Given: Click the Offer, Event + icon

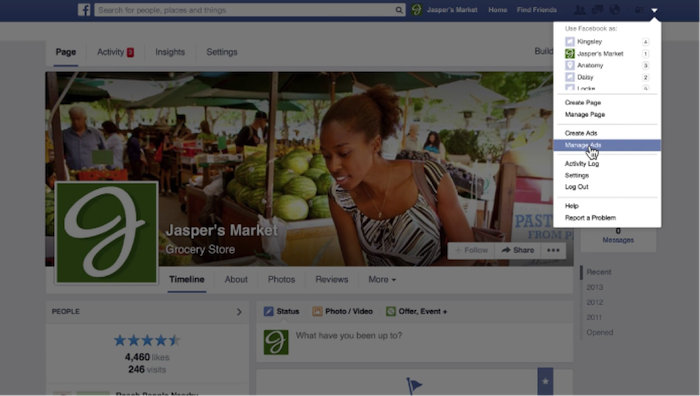Looking at the screenshot, I should coord(391,311).
